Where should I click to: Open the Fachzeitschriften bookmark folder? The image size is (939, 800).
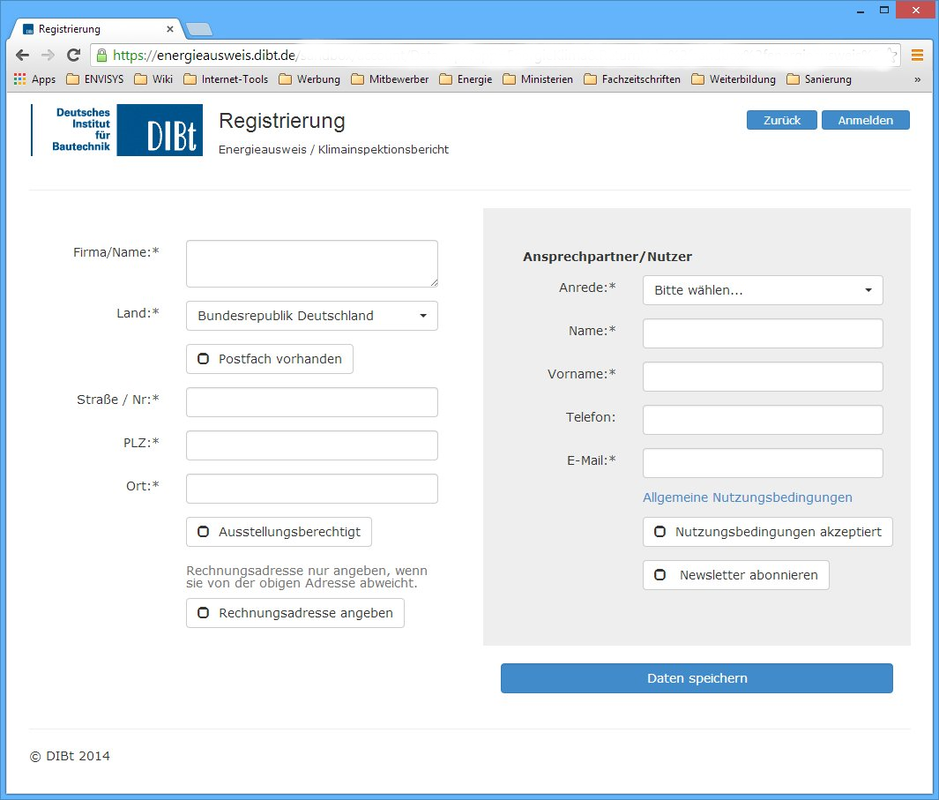[x=631, y=79]
